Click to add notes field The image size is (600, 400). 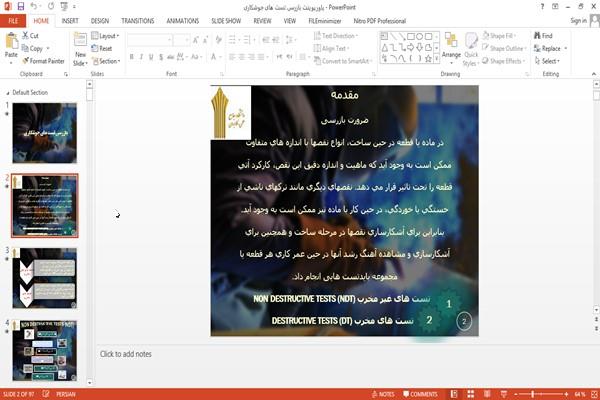click(x=126, y=354)
